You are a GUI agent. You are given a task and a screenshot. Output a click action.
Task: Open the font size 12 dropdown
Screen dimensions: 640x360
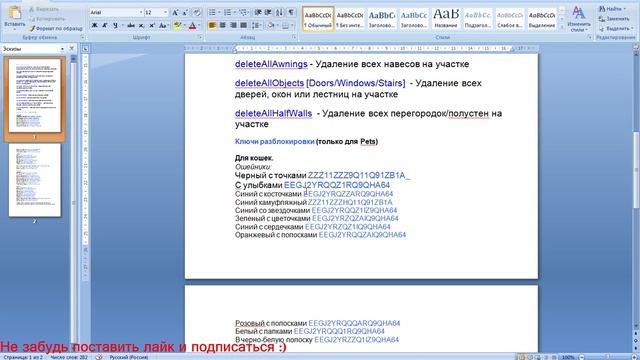point(165,13)
